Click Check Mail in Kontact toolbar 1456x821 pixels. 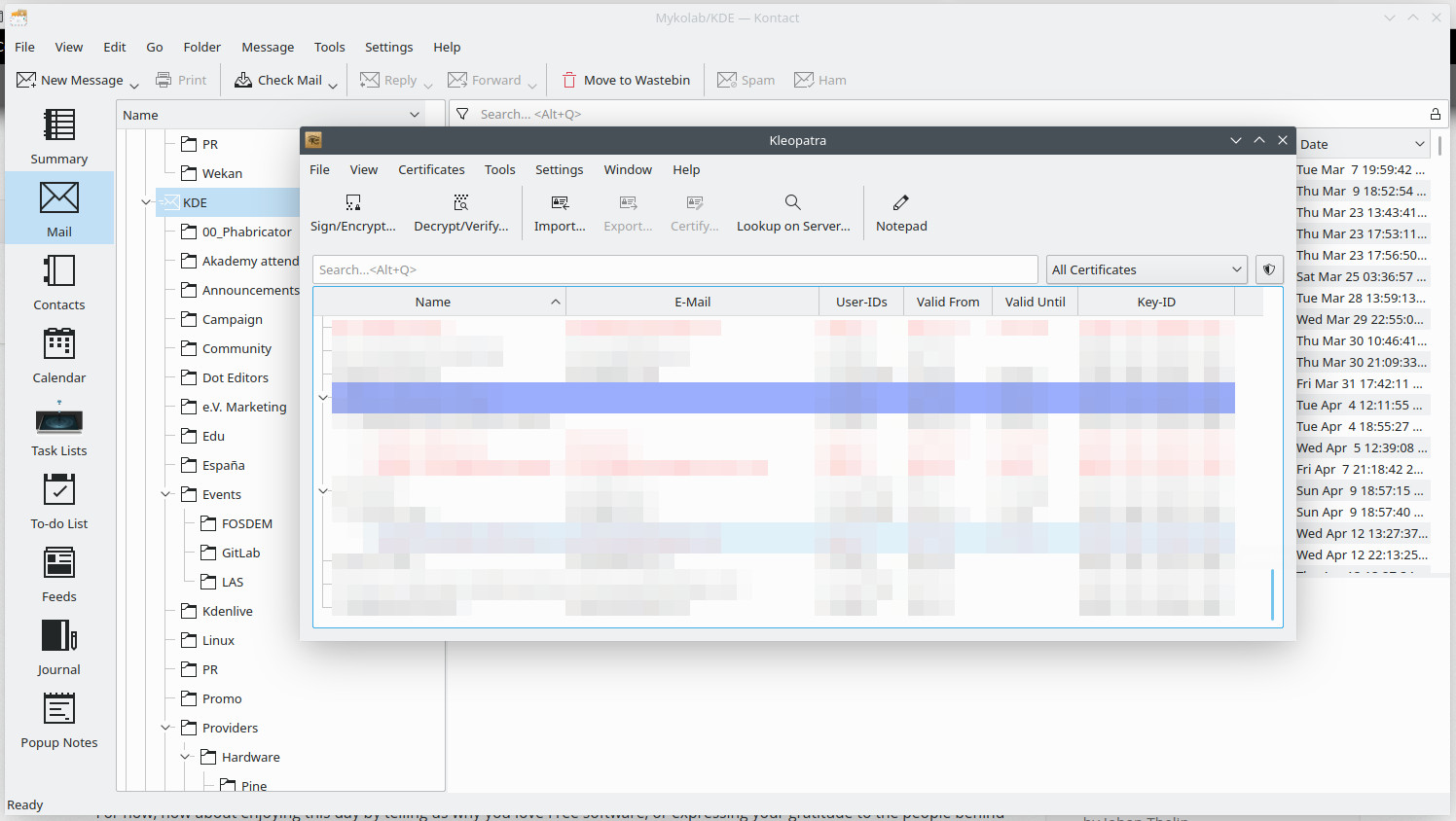click(278, 80)
